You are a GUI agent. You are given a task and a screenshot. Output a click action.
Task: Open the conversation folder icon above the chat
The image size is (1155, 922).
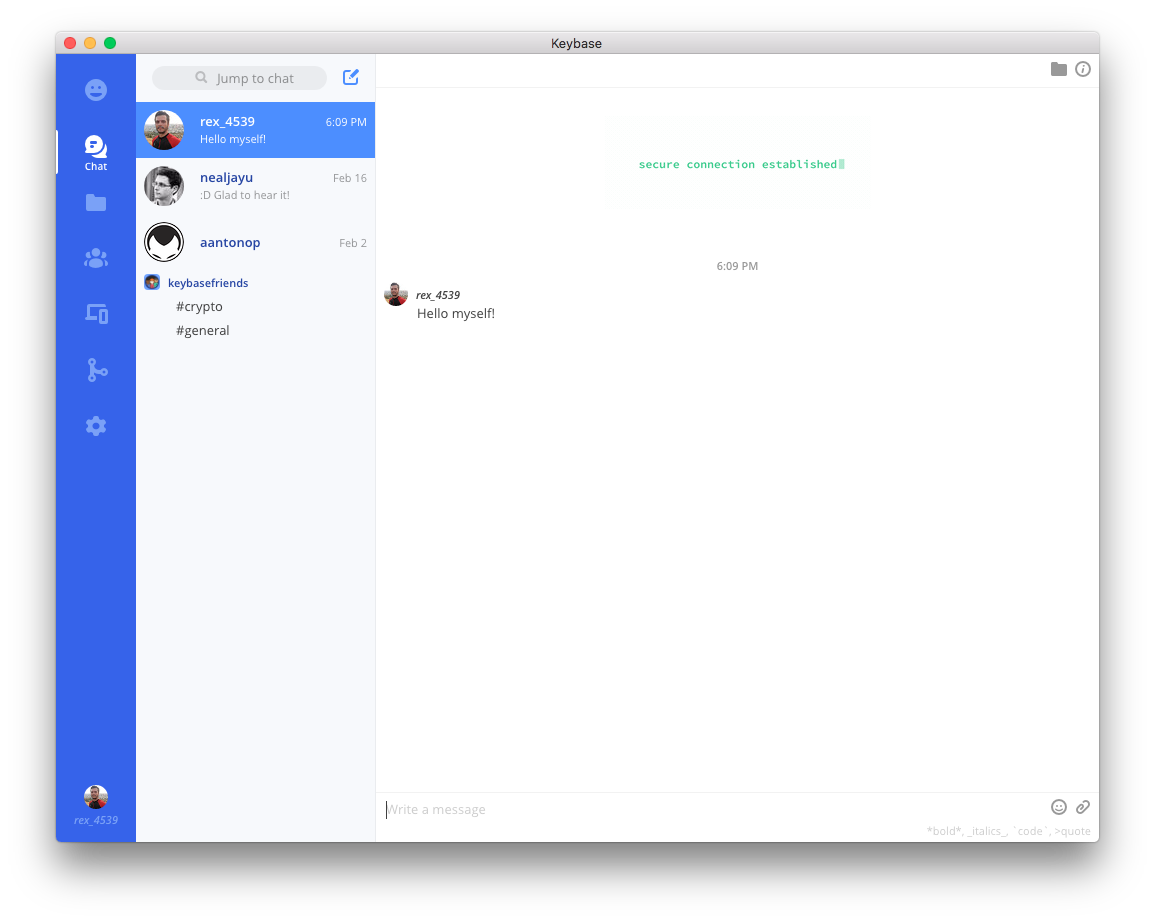click(x=1059, y=69)
